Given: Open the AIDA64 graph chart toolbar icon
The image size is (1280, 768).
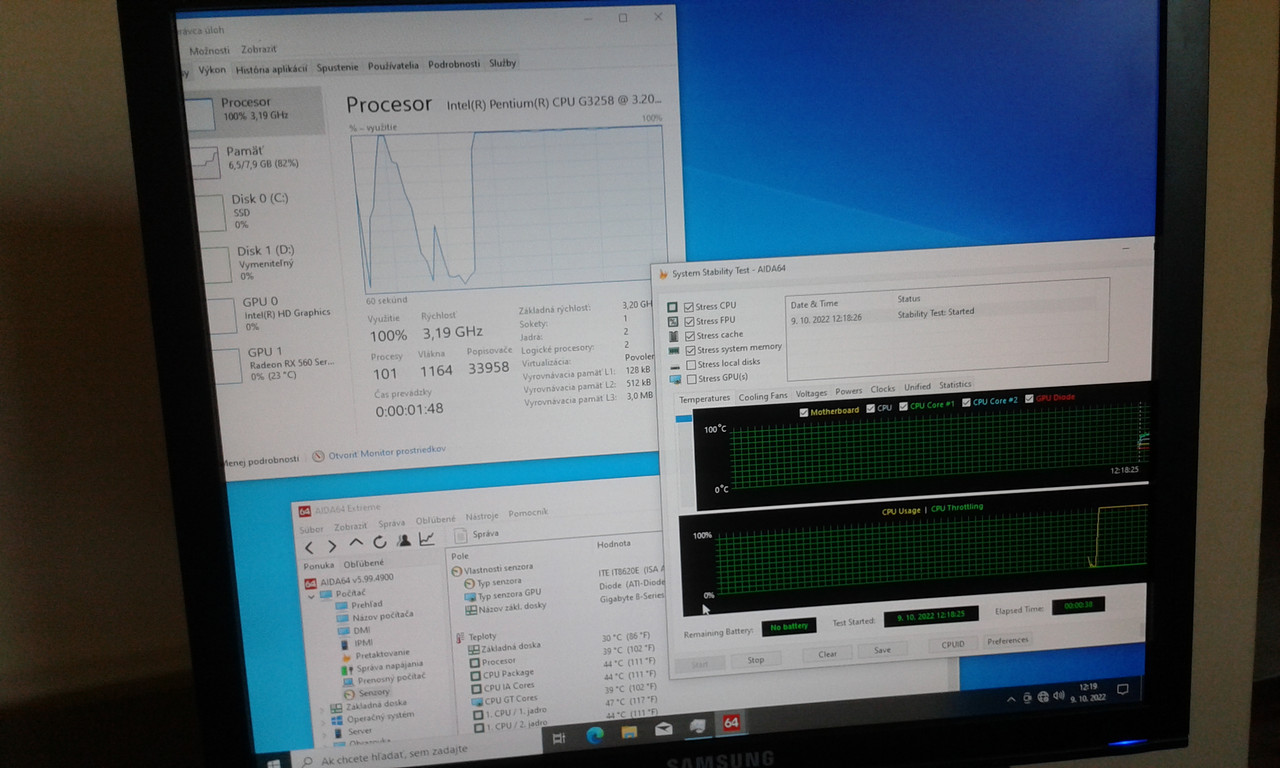Looking at the screenshot, I should pos(427,539).
